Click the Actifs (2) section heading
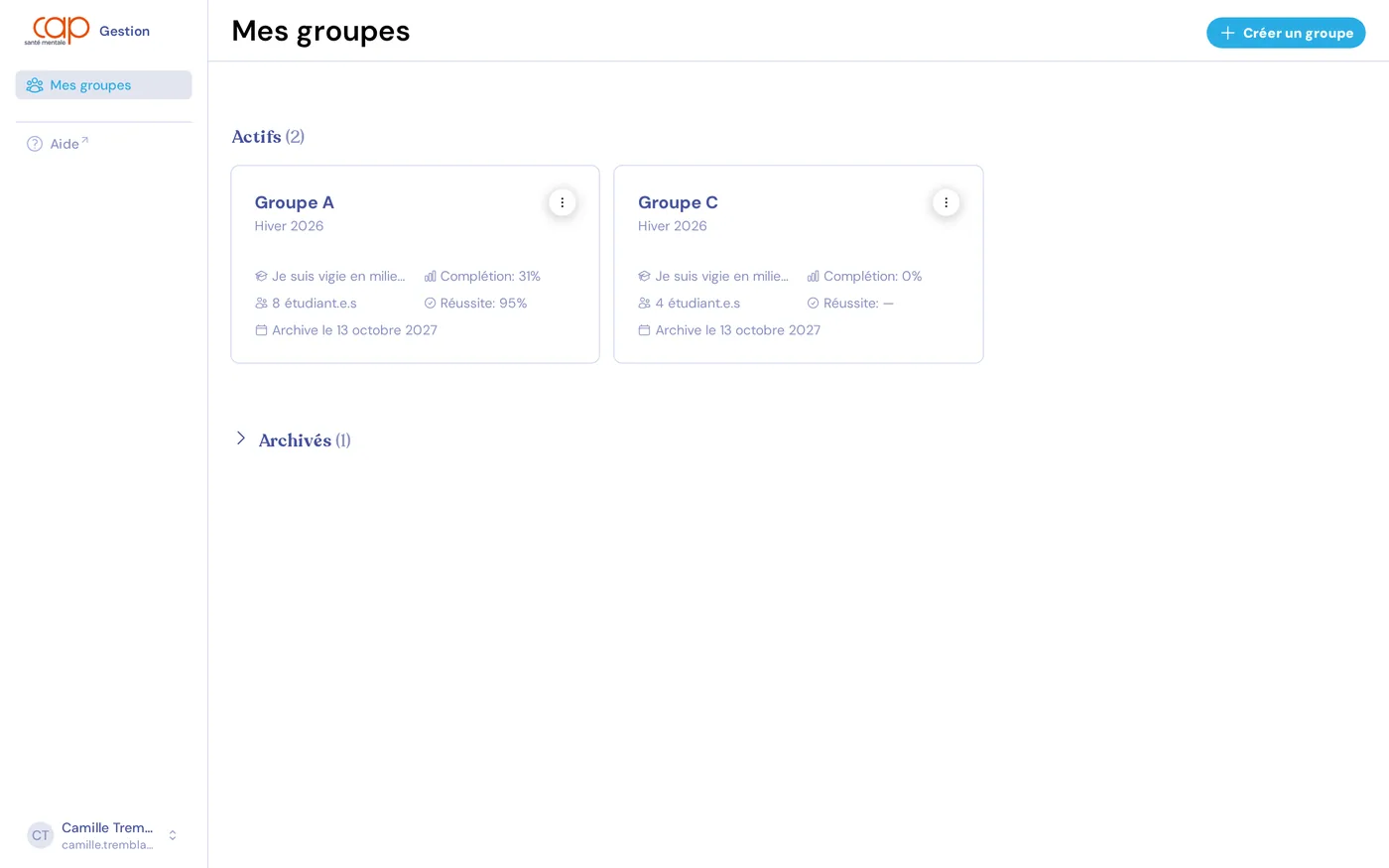 (268, 137)
